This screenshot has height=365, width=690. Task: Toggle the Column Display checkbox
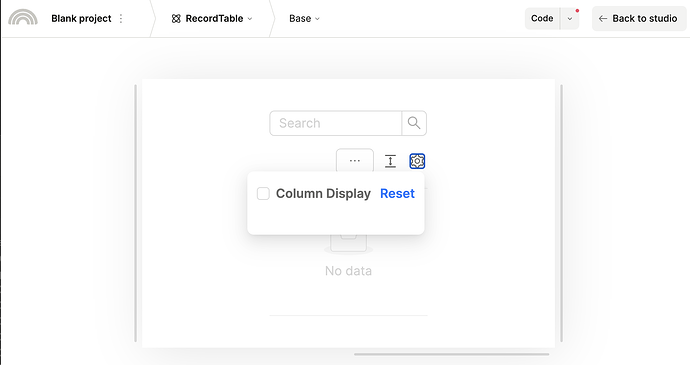(263, 193)
